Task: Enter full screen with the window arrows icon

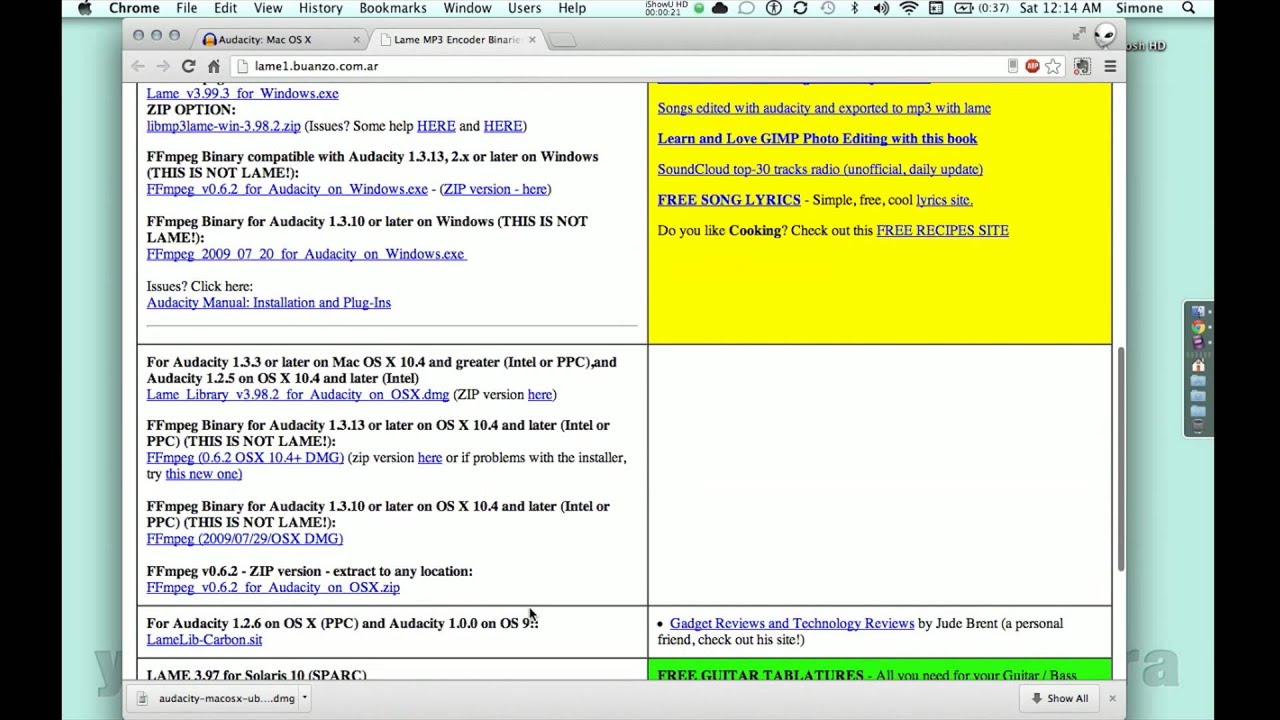Action: pyautogui.click(x=1078, y=35)
